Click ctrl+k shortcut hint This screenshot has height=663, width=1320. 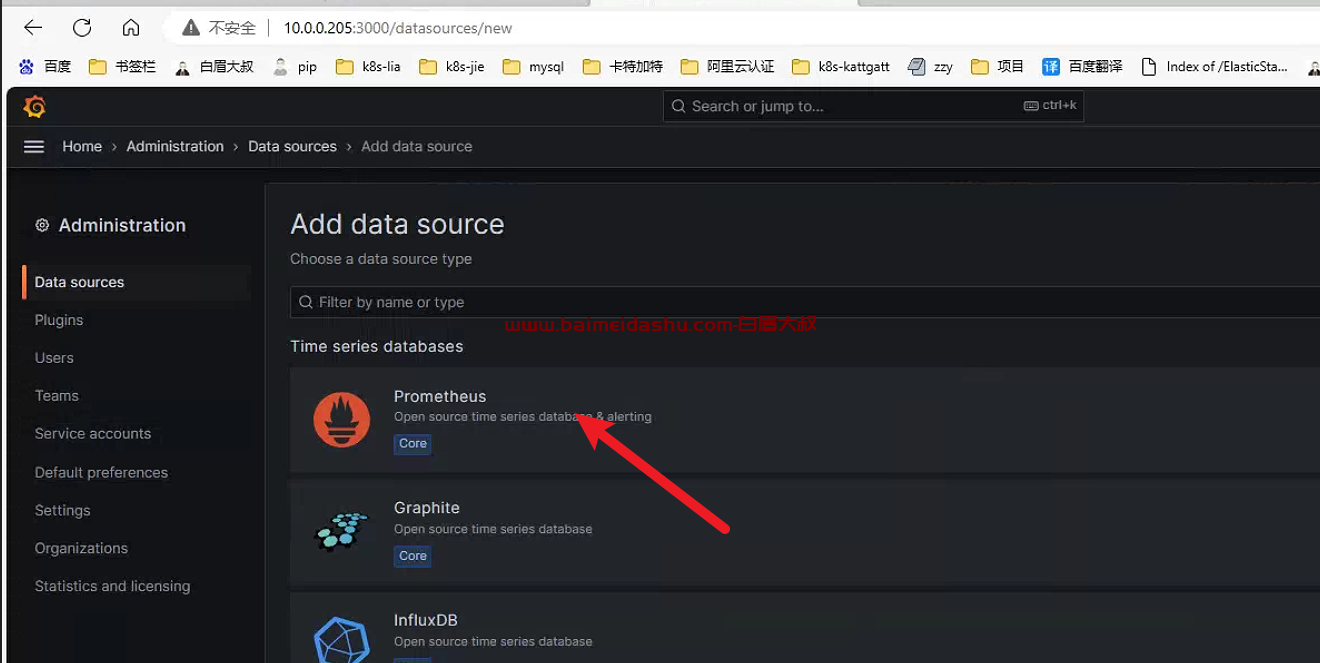point(1050,105)
